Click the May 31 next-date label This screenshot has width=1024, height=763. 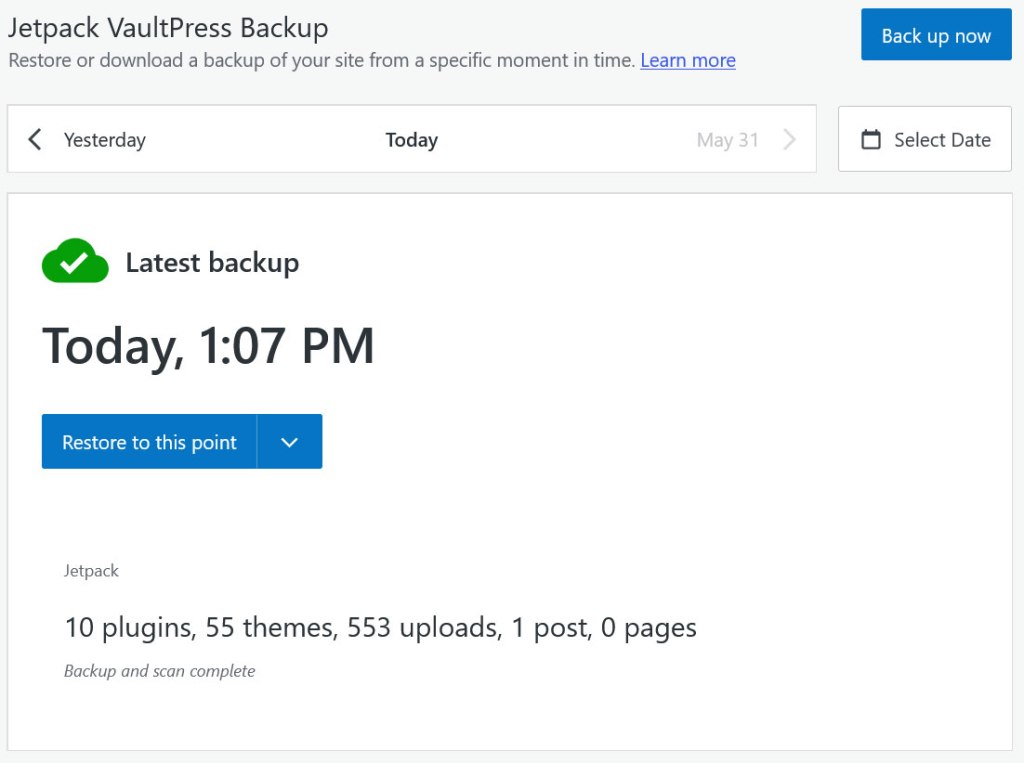coord(728,140)
